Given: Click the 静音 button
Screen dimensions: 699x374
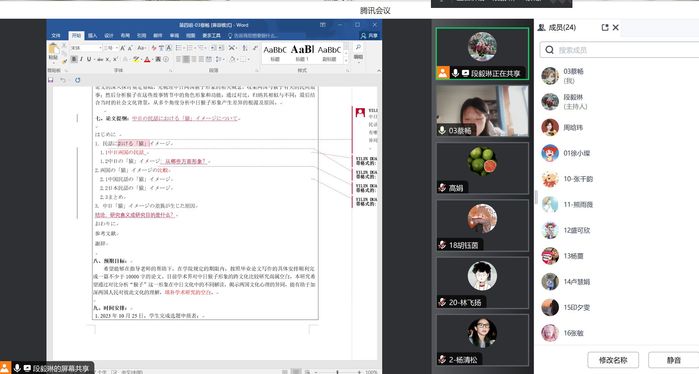Looking at the screenshot, I should [x=674, y=360].
